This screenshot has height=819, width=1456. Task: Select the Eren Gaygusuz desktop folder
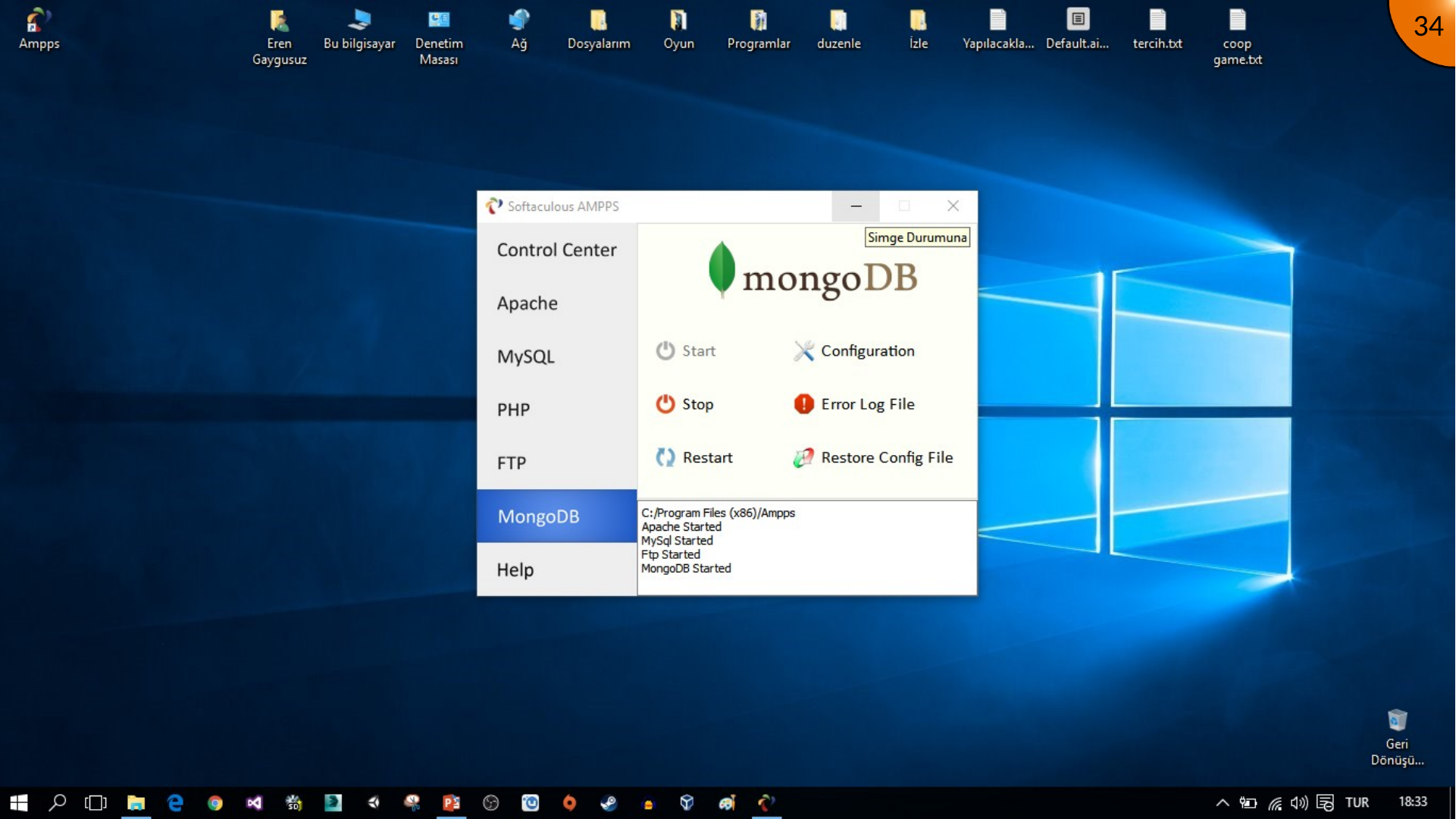point(279,36)
